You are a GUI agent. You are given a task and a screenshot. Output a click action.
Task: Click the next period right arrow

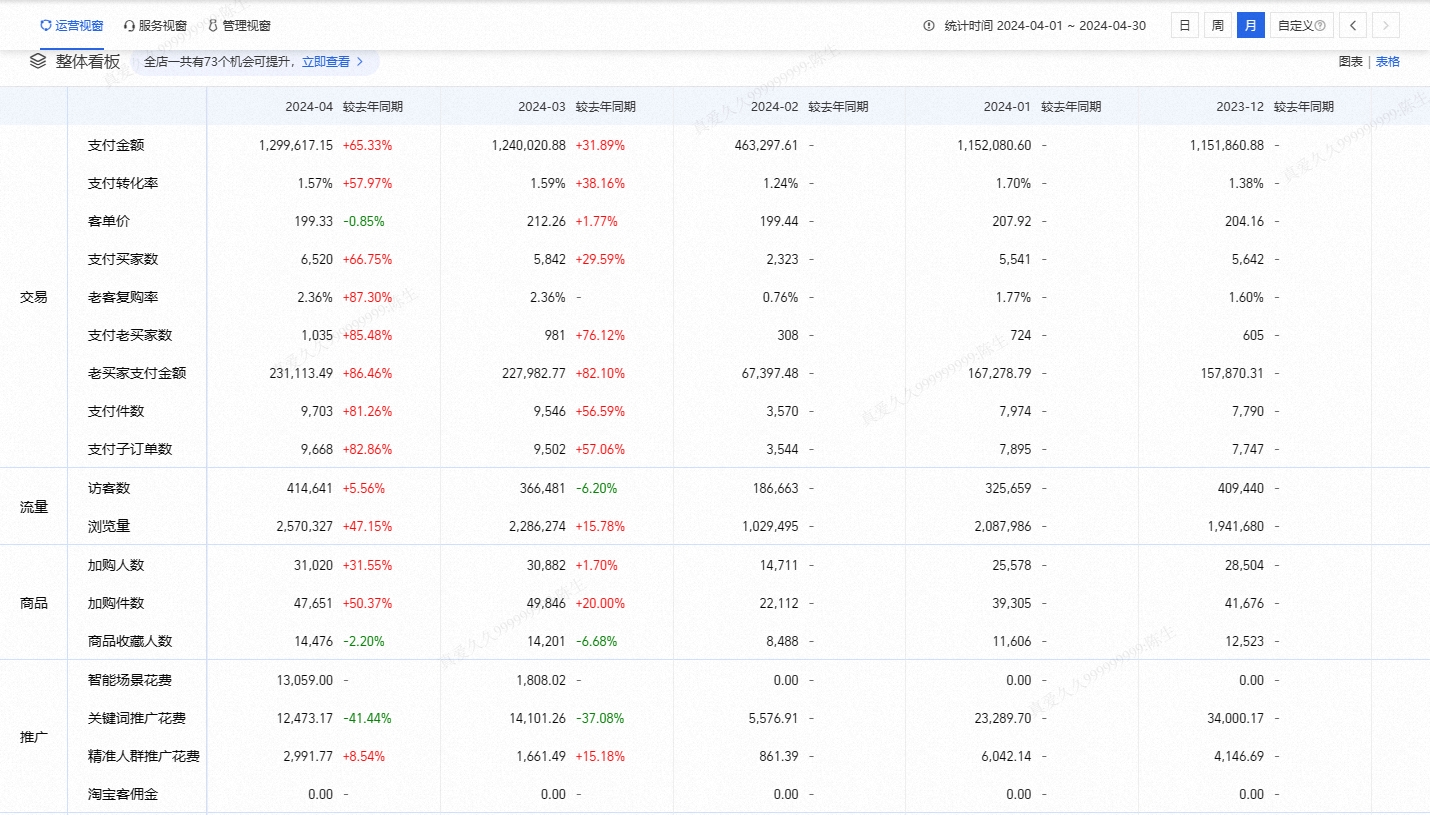[x=1386, y=26]
